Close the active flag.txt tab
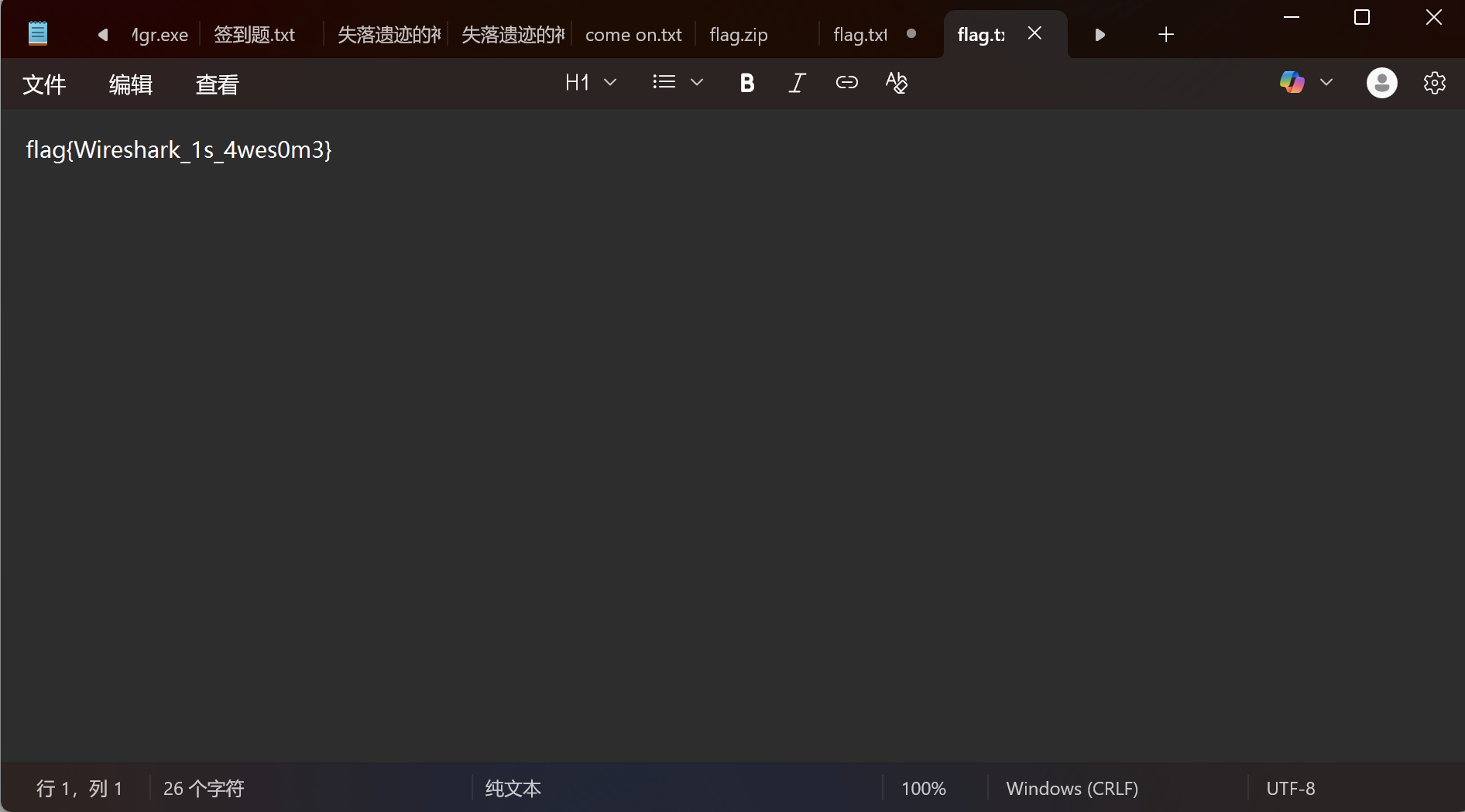Screen dimensions: 1465x812 (x=1034, y=33)
